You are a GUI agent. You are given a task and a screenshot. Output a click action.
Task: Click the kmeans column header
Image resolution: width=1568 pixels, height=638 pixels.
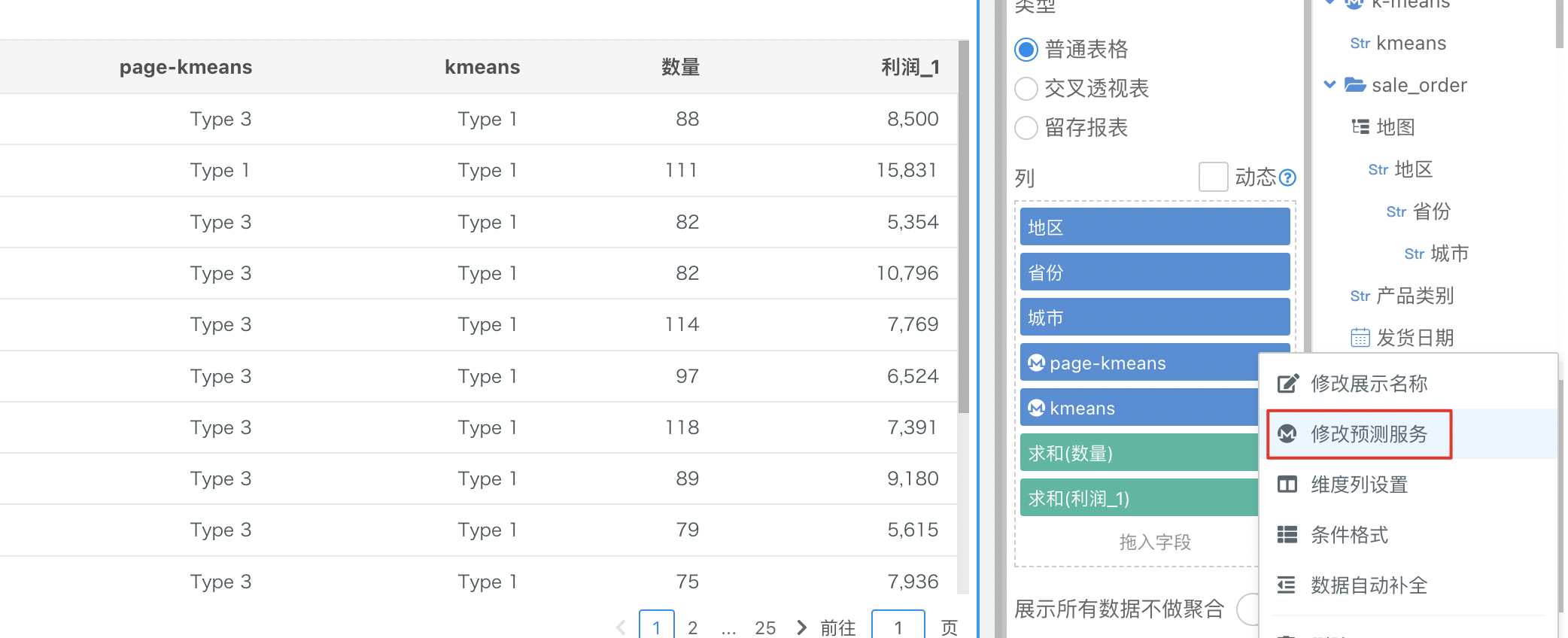coord(482,67)
